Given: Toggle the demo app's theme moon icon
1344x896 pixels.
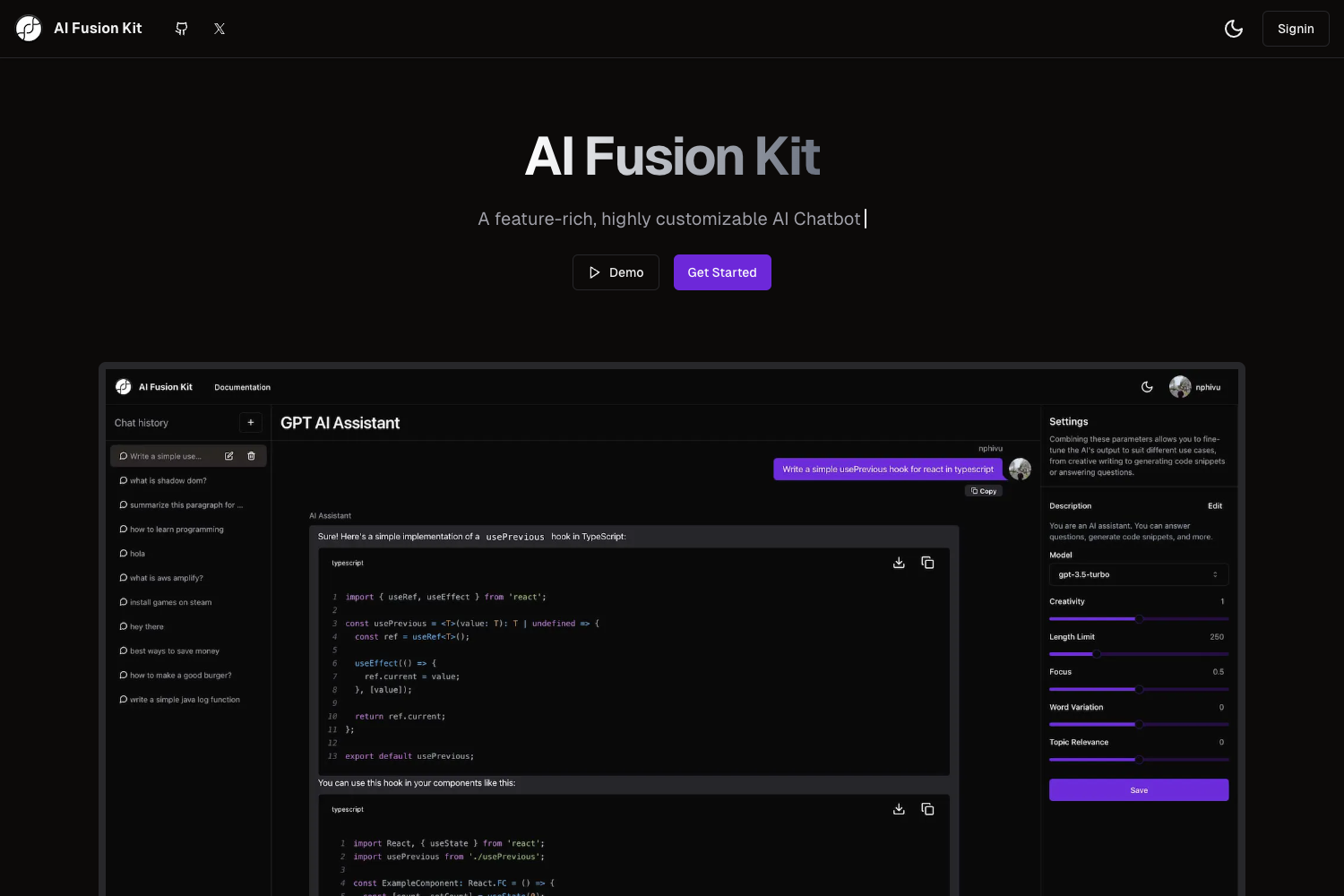Looking at the screenshot, I should pos(1147,386).
